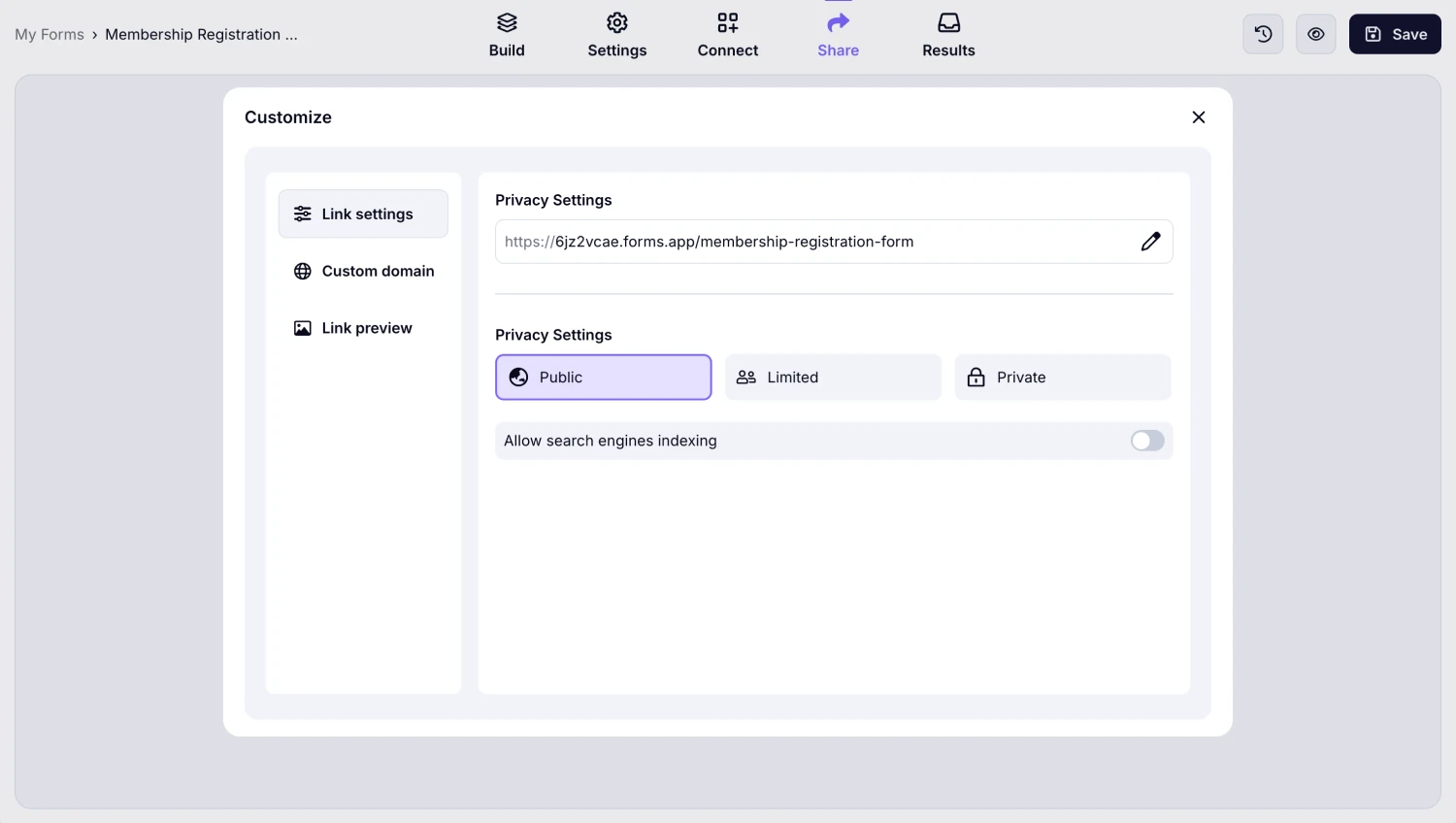Click the Custom domain globe icon
The image size is (1456, 823).
coord(304,271)
